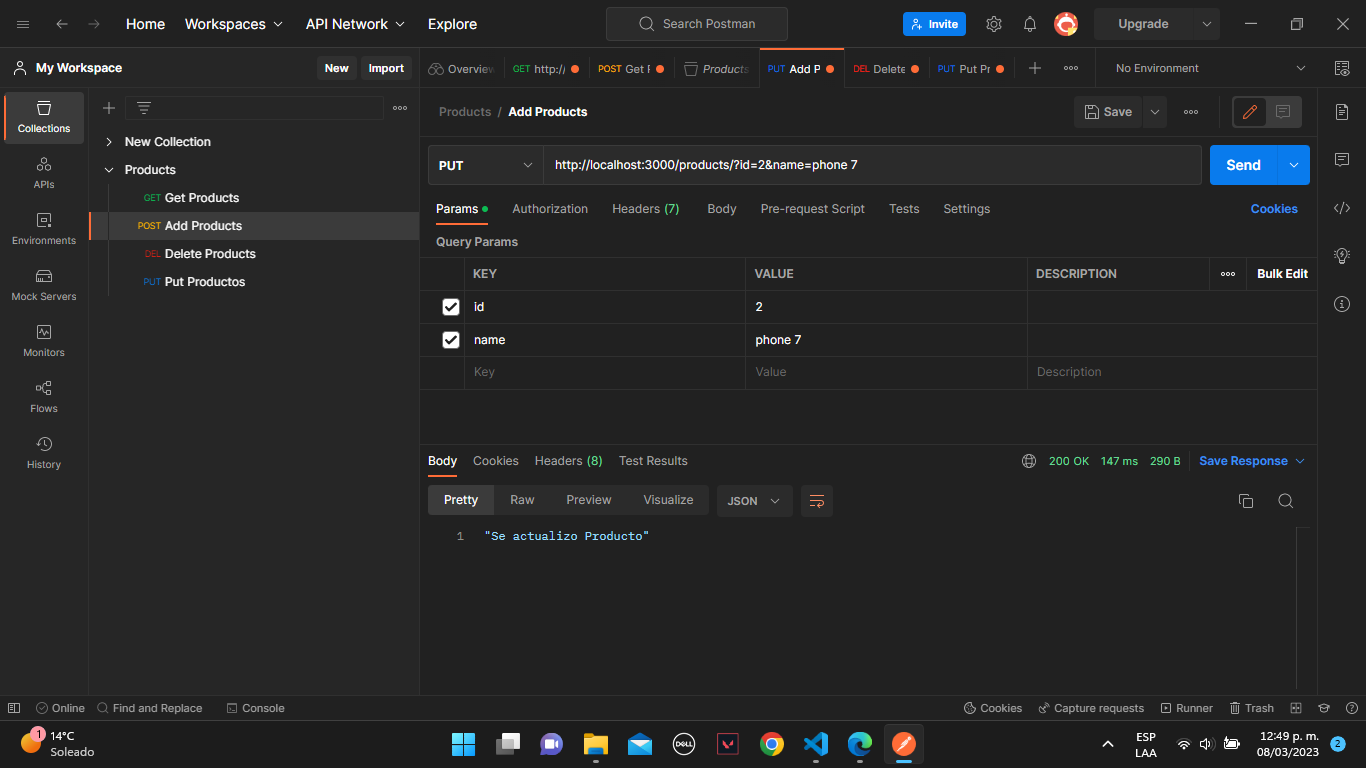Uncheck the id query parameter
Image resolution: width=1366 pixels, height=768 pixels.
pos(451,307)
